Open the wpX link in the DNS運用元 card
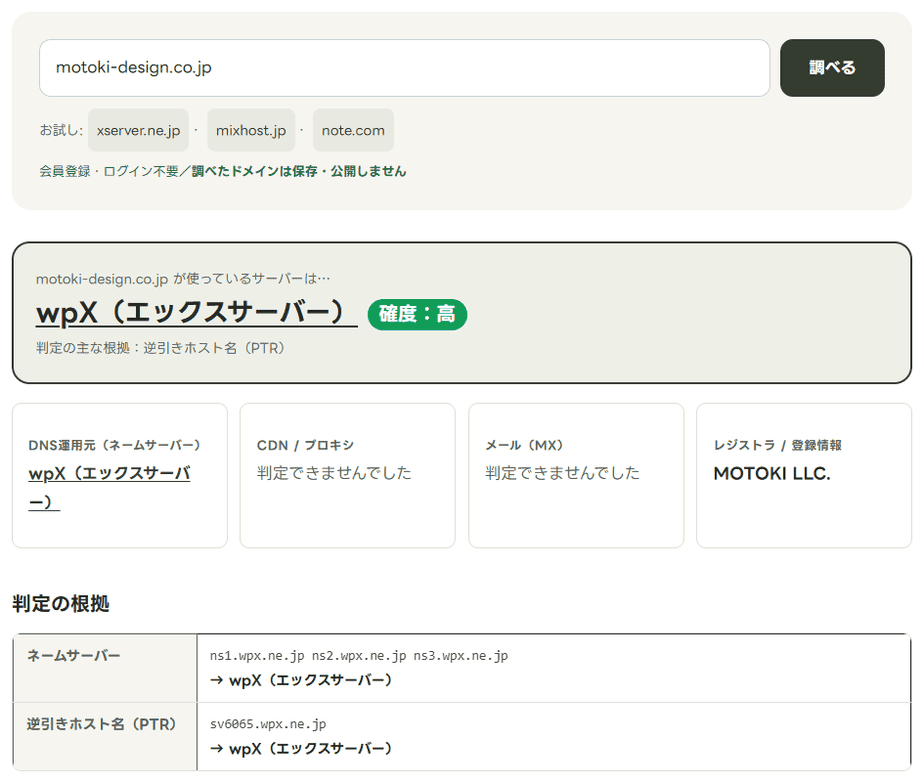 [109, 488]
